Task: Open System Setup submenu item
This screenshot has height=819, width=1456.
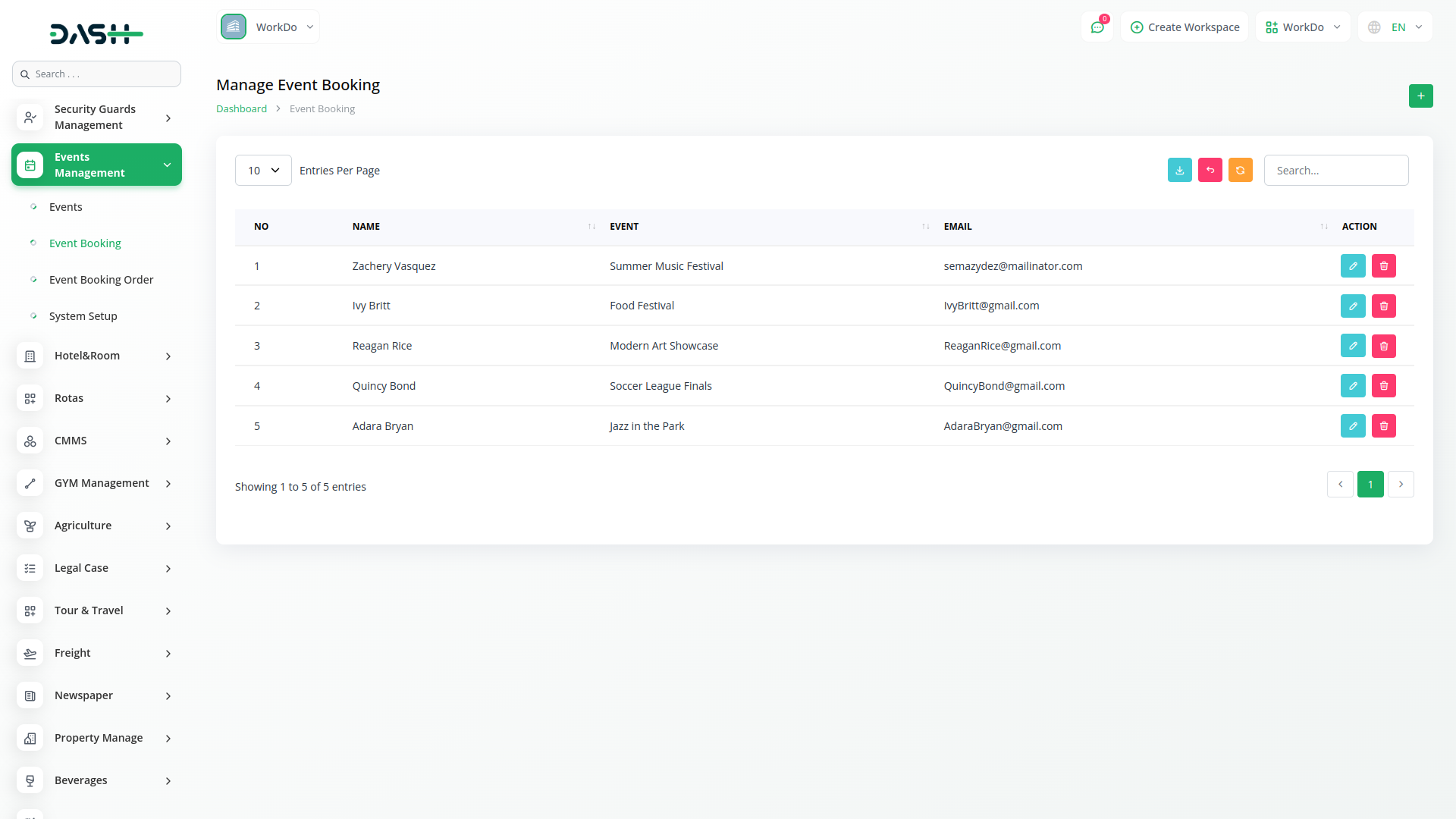Action: [83, 316]
